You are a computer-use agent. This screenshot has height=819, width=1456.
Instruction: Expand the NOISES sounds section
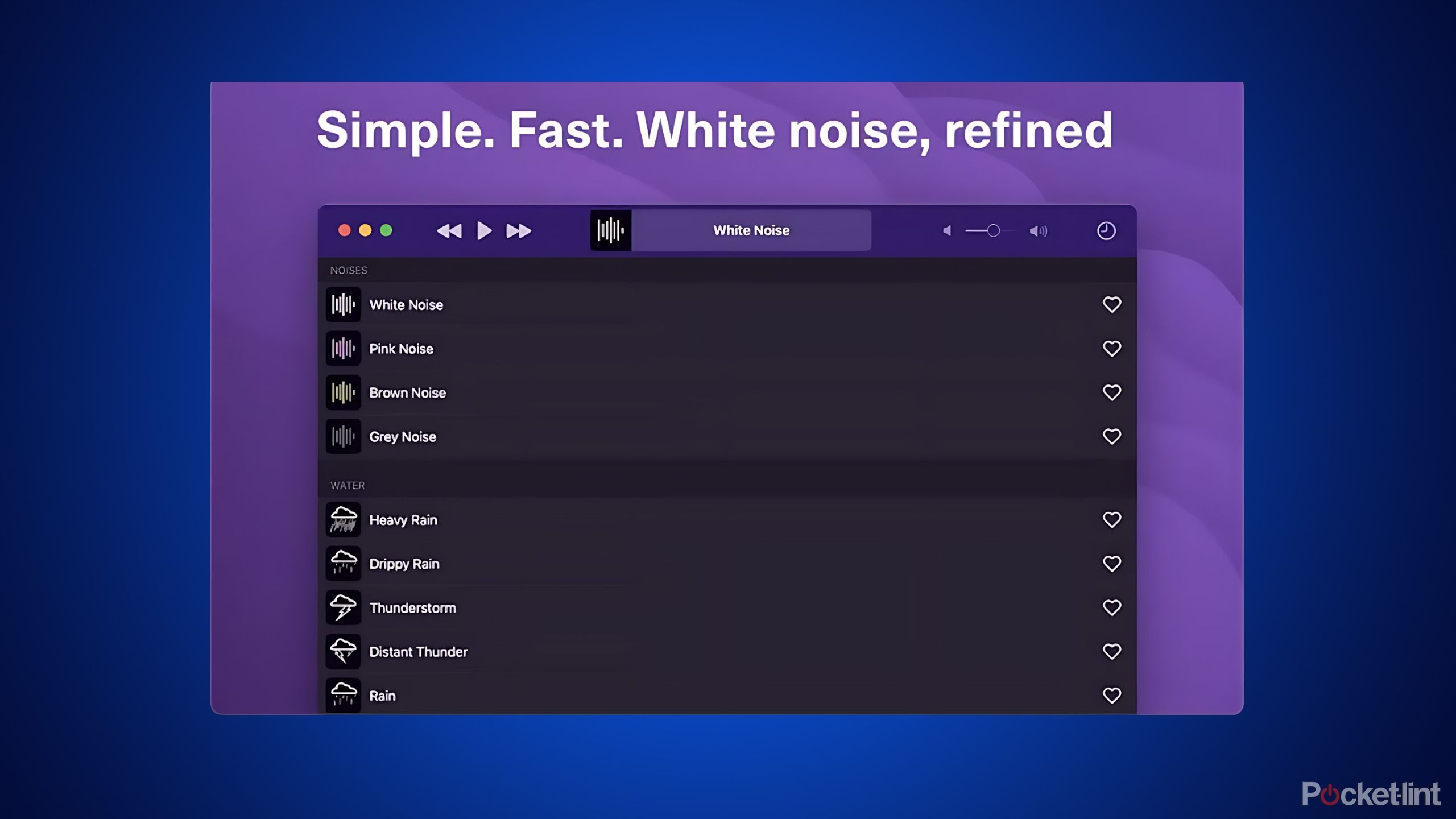349,270
